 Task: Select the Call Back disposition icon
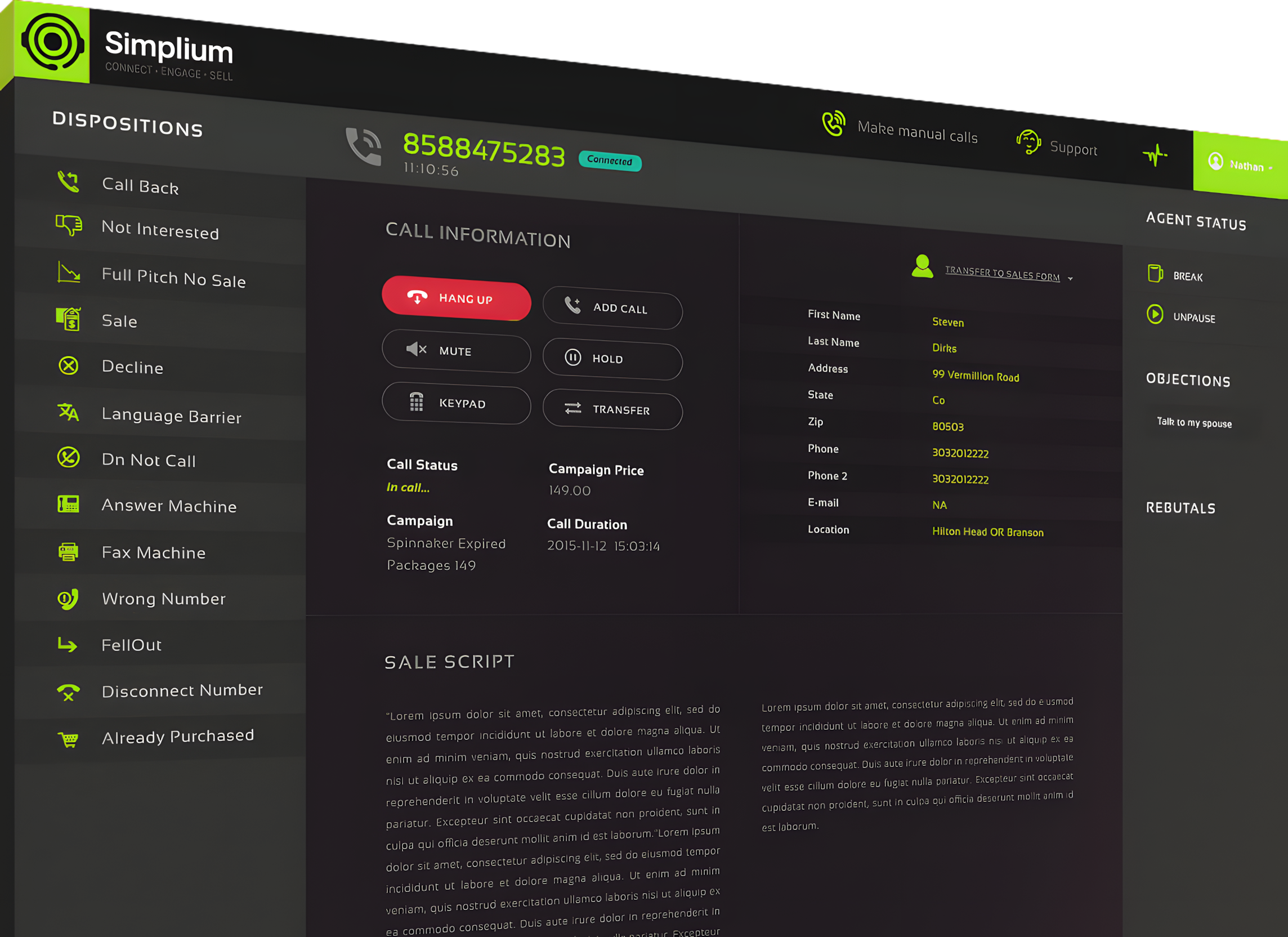(x=69, y=182)
